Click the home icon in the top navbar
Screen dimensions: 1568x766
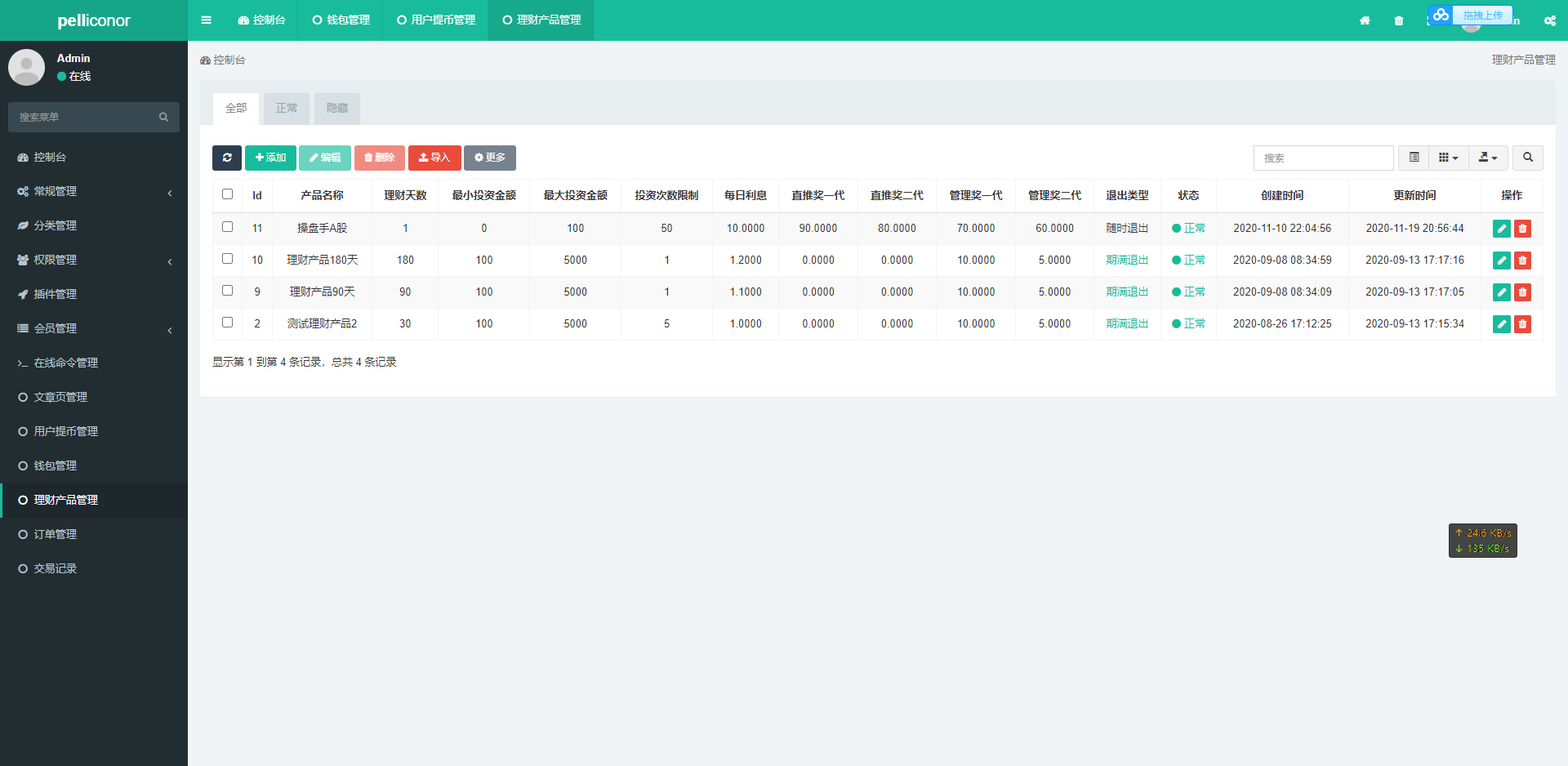coord(1364,20)
